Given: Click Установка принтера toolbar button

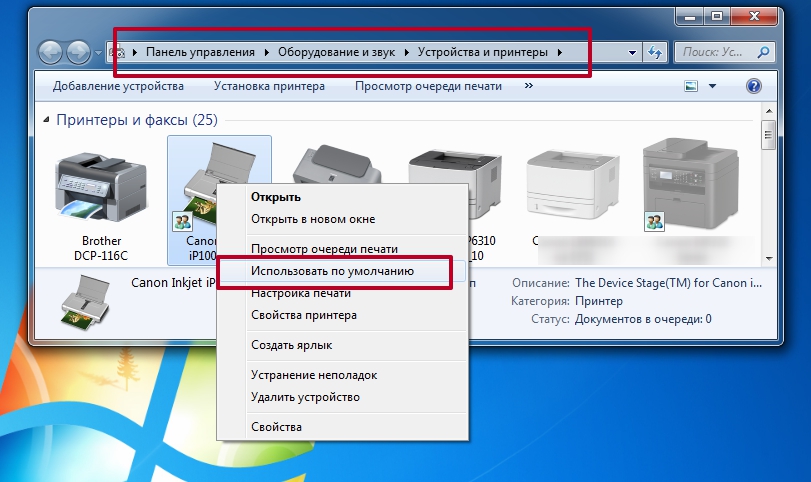Looking at the screenshot, I should point(269,86).
